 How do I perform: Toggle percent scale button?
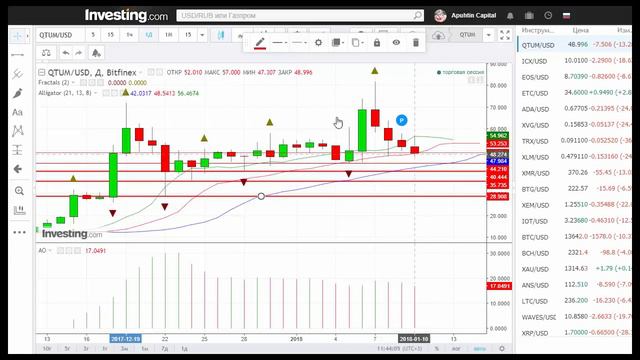tap(436, 349)
